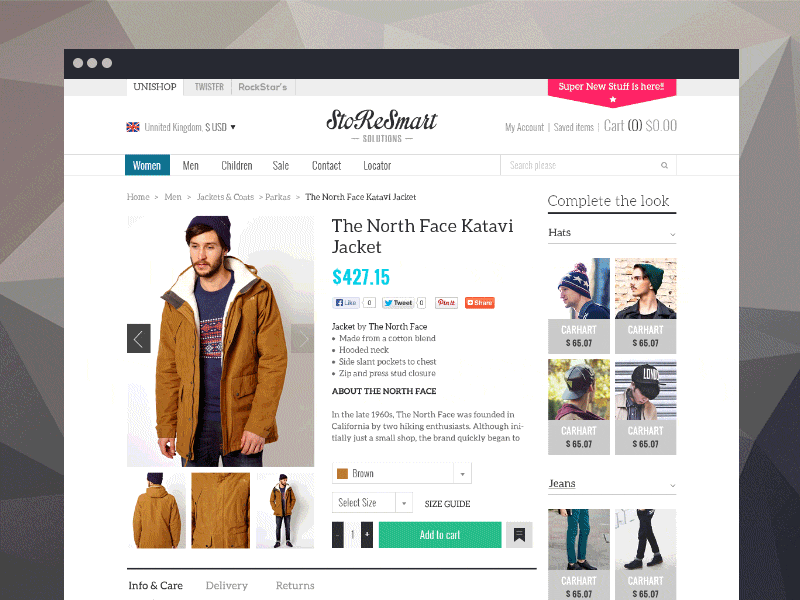Click the orange Share button

480,303
